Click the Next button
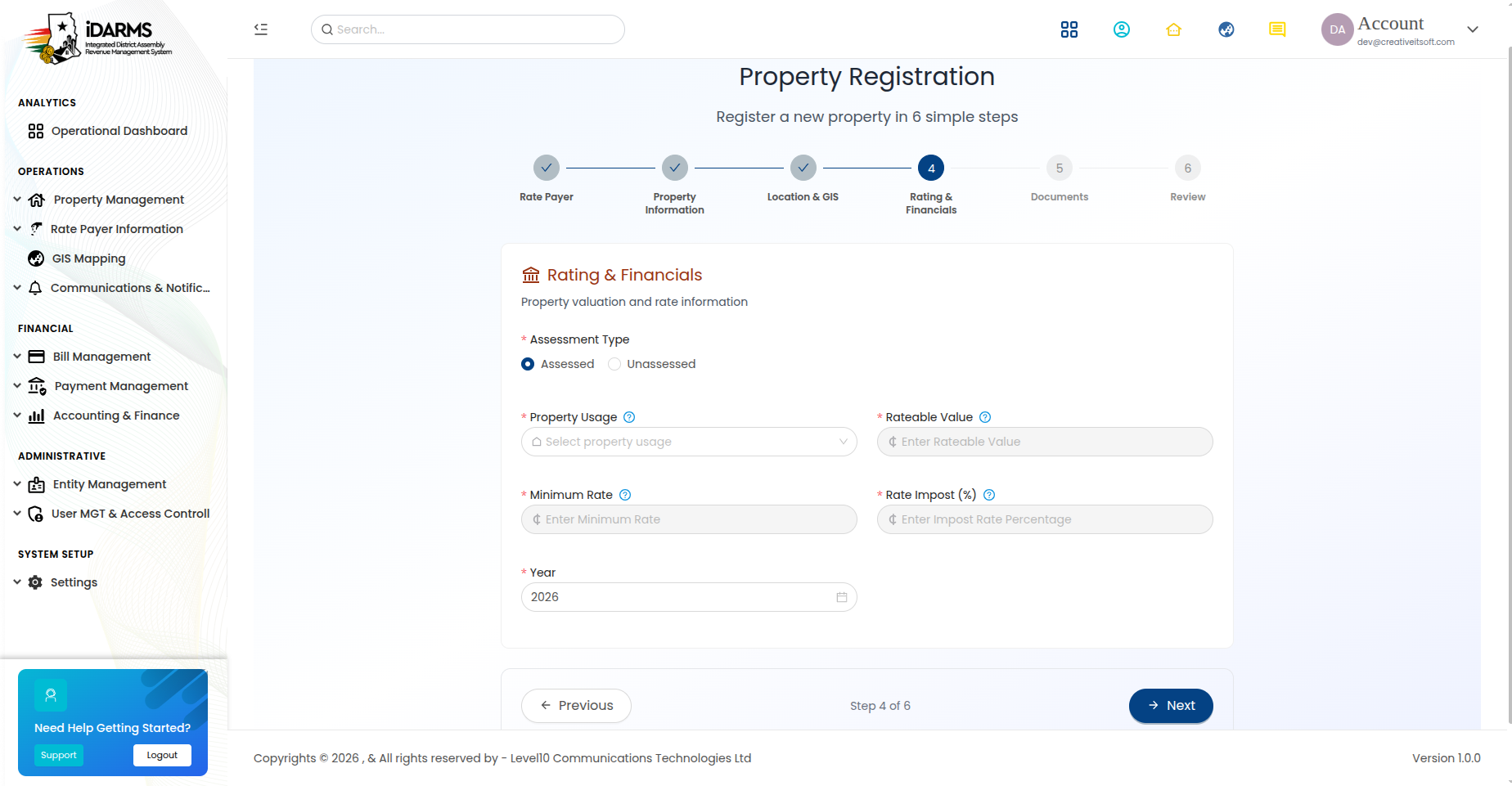This screenshot has height=786, width=1512. point(1171,706)
